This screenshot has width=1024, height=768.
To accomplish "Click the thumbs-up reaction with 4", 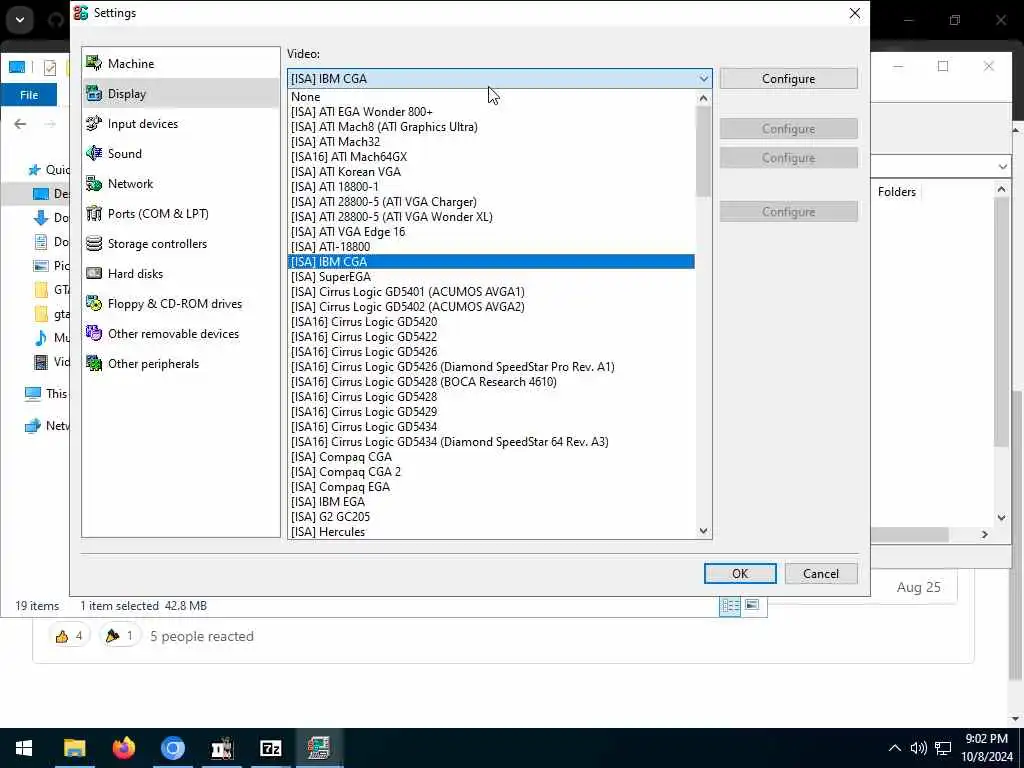I will coord(69,636).
